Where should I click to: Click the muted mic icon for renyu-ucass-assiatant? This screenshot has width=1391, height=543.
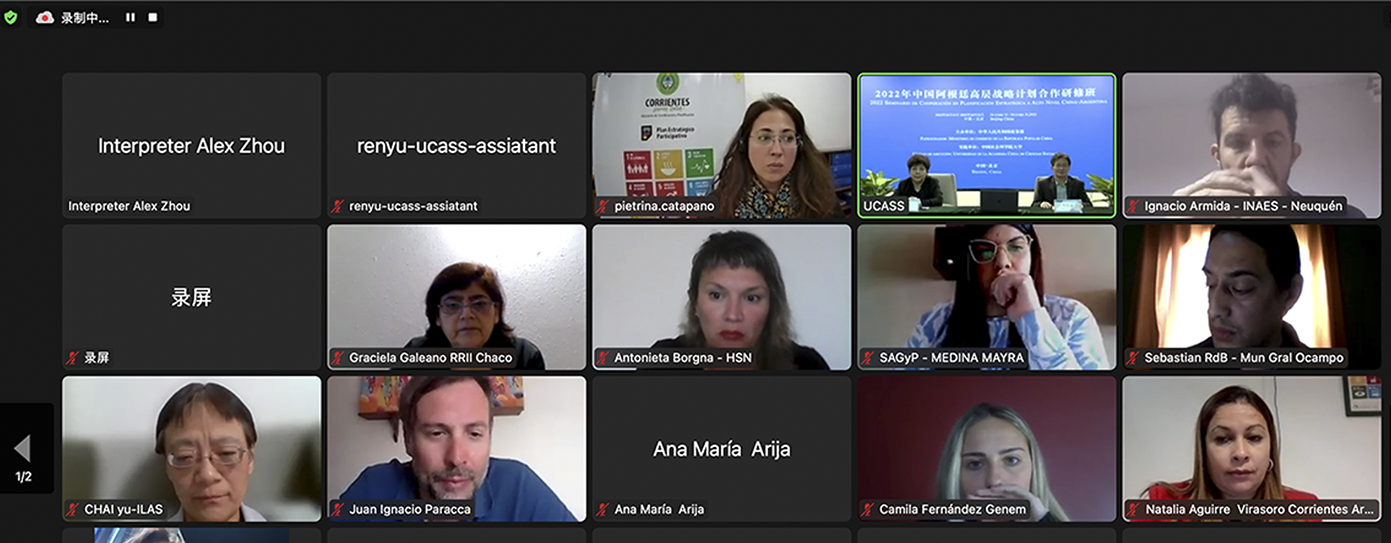pos(338,206)
